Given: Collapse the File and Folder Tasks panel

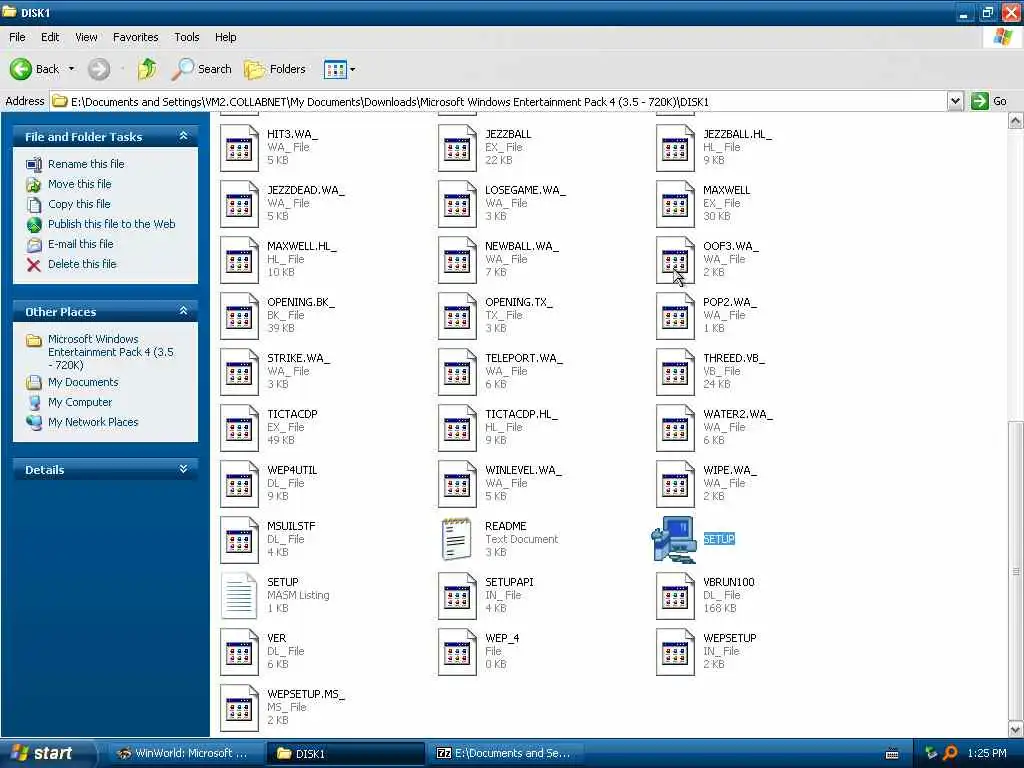Looking at the screenshot, I should pos(184,136).
